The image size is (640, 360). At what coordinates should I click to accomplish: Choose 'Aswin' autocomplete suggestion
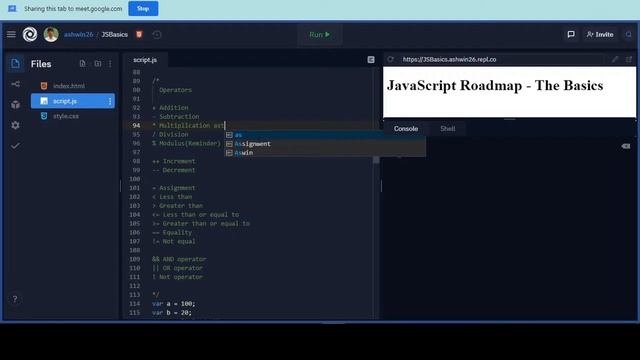(325, 153)
